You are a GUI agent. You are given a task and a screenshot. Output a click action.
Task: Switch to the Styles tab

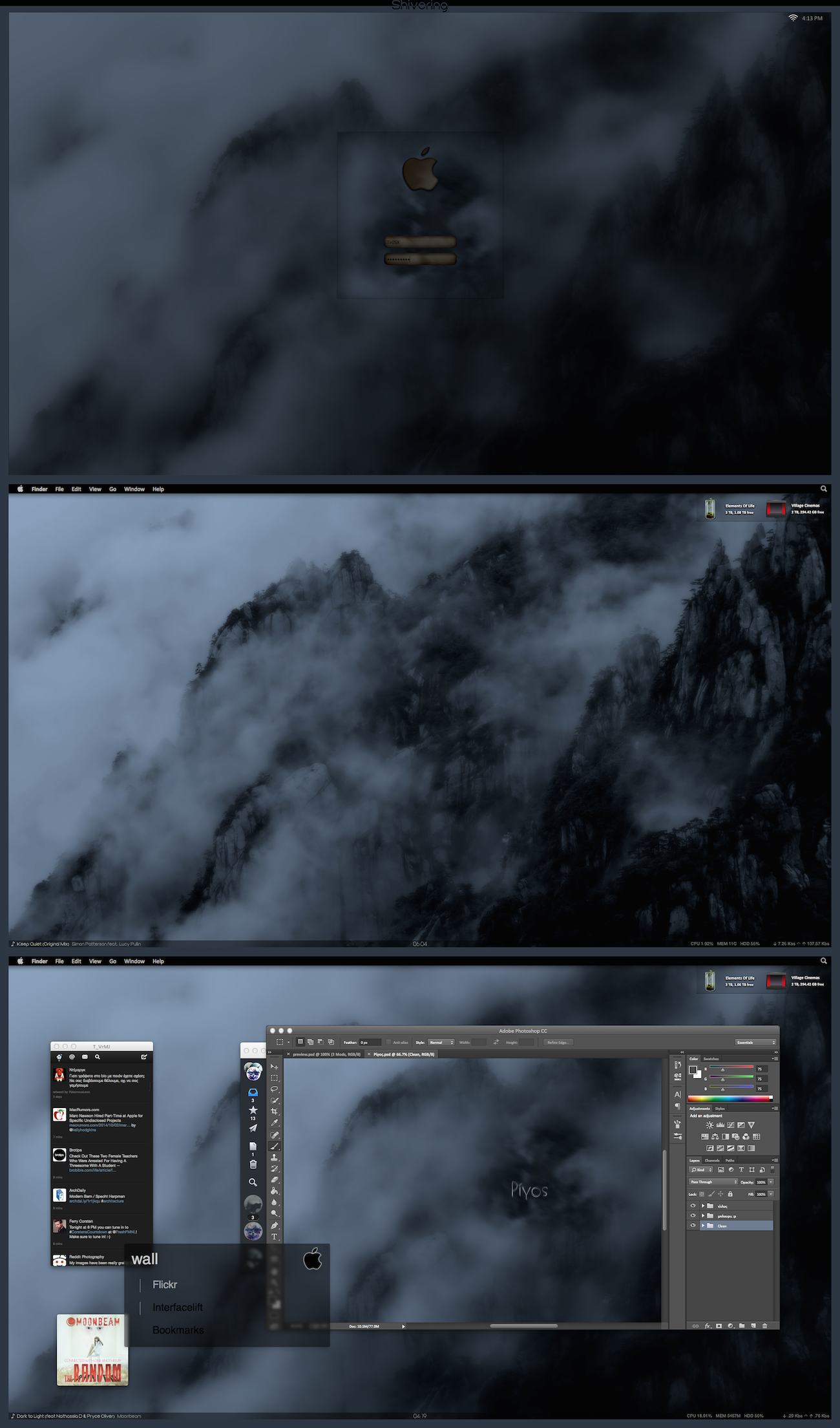720,1109
